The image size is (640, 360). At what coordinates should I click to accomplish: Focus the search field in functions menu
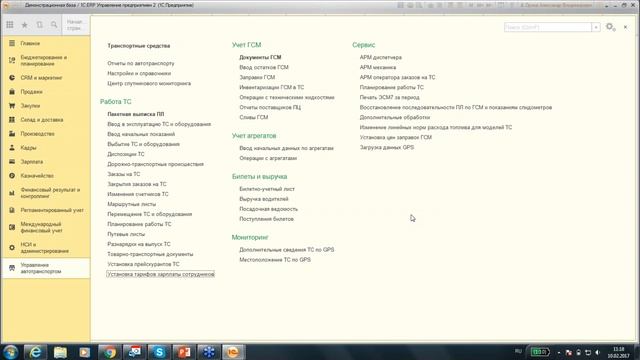548,27
